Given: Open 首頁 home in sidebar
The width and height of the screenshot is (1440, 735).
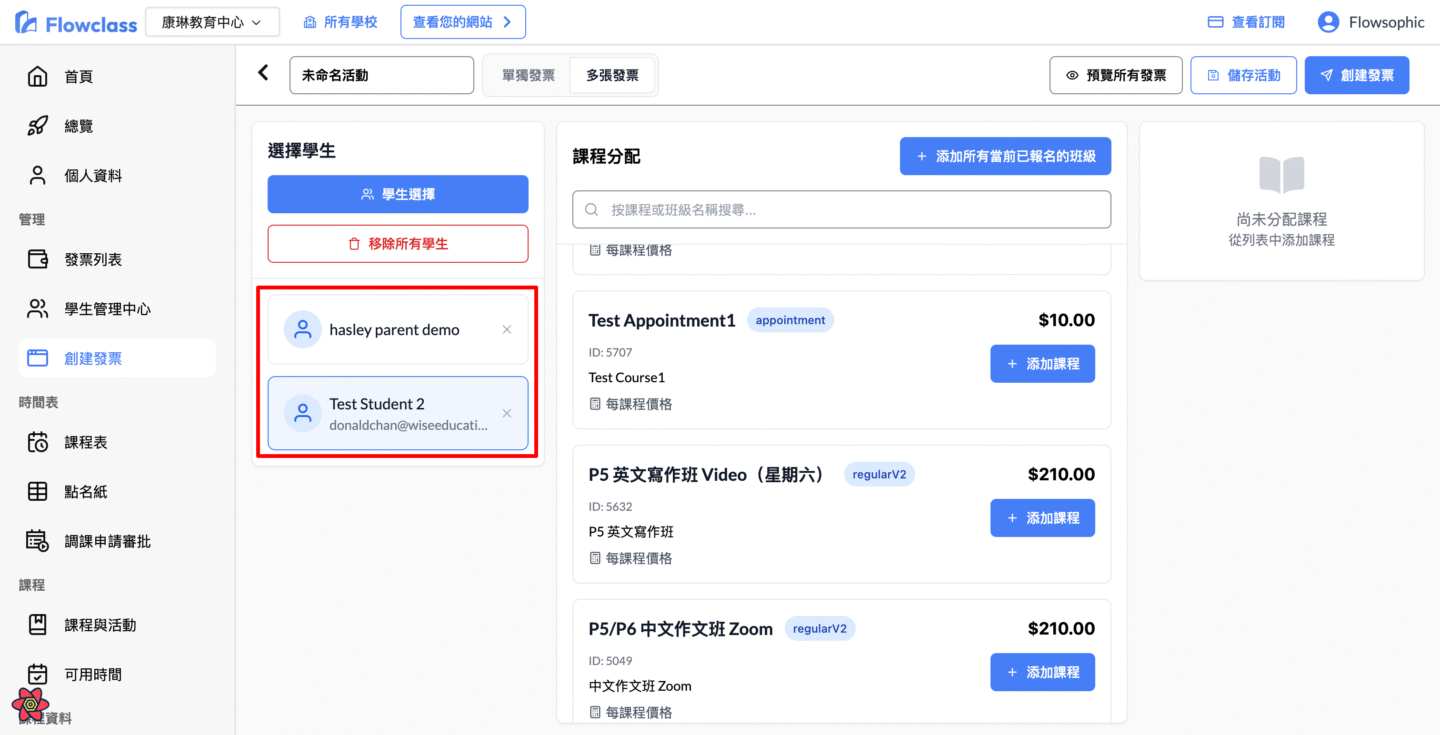Looking at the screenshot, I should (79, 77).
